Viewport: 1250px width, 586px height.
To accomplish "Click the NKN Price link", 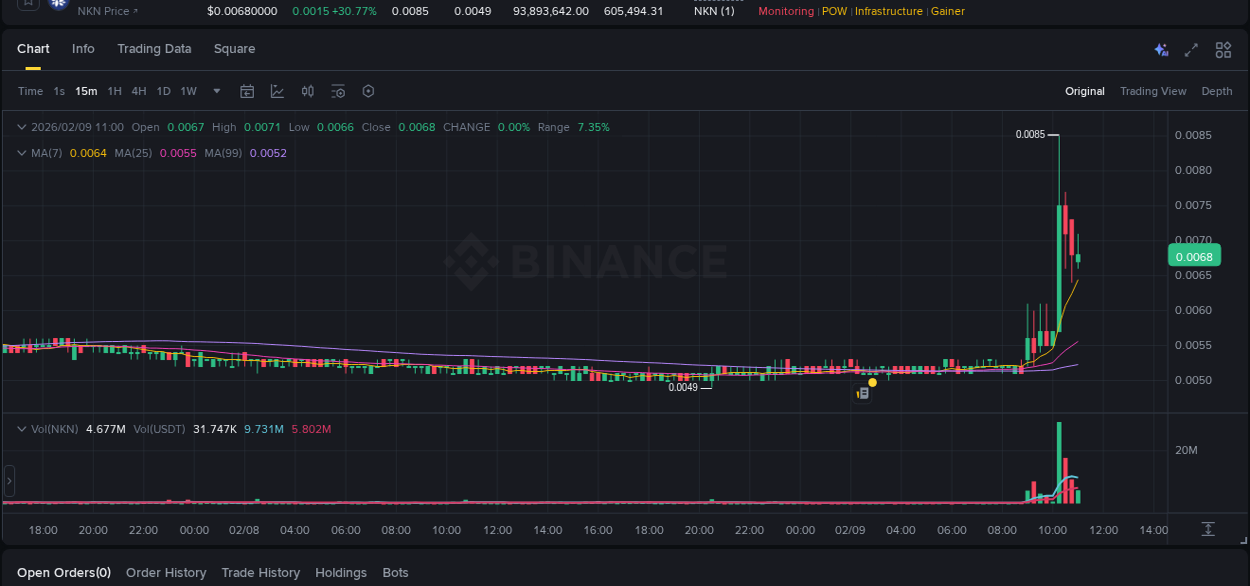I will 105,11.
